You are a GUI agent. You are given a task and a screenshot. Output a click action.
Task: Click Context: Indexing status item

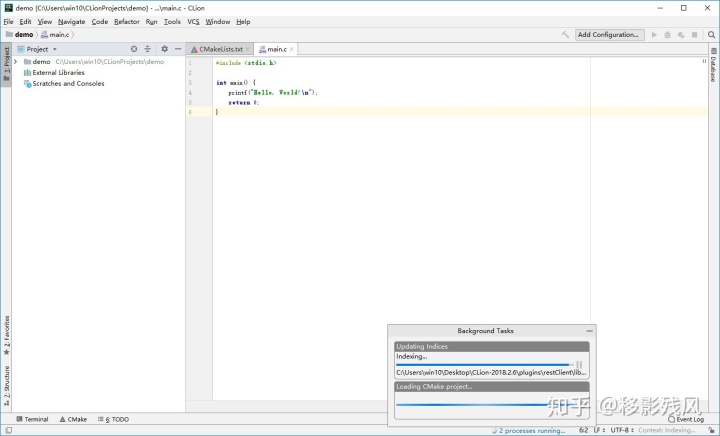pyautogui.click(x=667, y=430)
